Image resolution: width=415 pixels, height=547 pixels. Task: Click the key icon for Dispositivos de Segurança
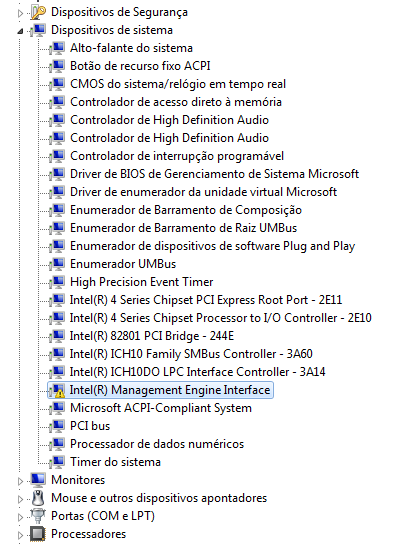tap(38, 12)
